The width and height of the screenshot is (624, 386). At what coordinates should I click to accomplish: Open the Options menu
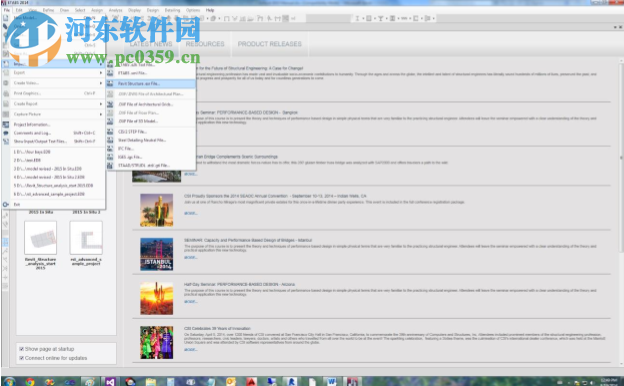(193, 10)
